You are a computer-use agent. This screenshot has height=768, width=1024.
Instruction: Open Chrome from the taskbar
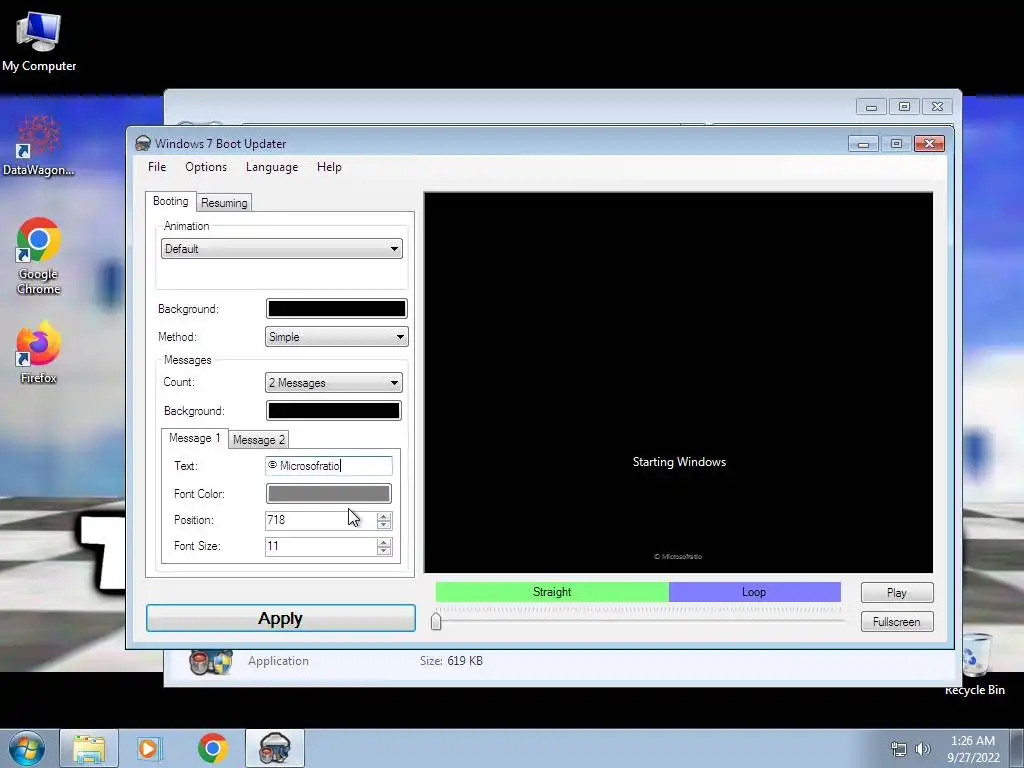212,748
